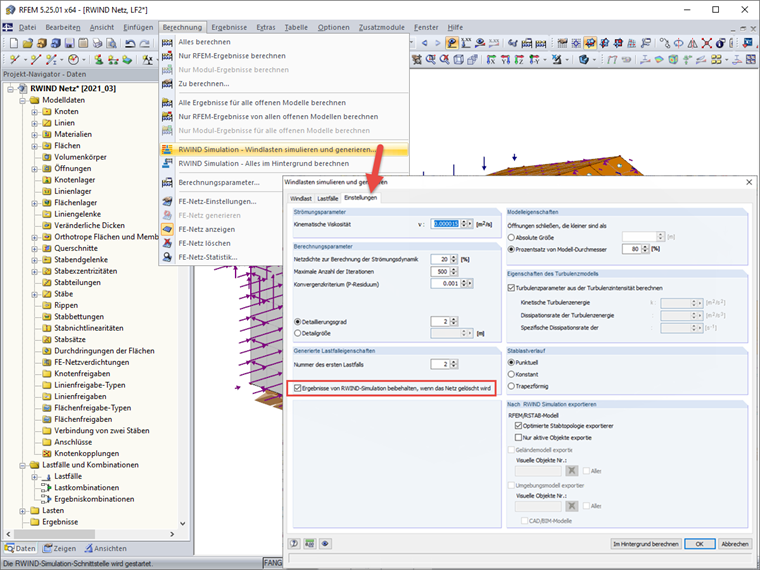760x570 pixels.
Task: Click the New model icon in the toolbar
Action: pos(14,44)
